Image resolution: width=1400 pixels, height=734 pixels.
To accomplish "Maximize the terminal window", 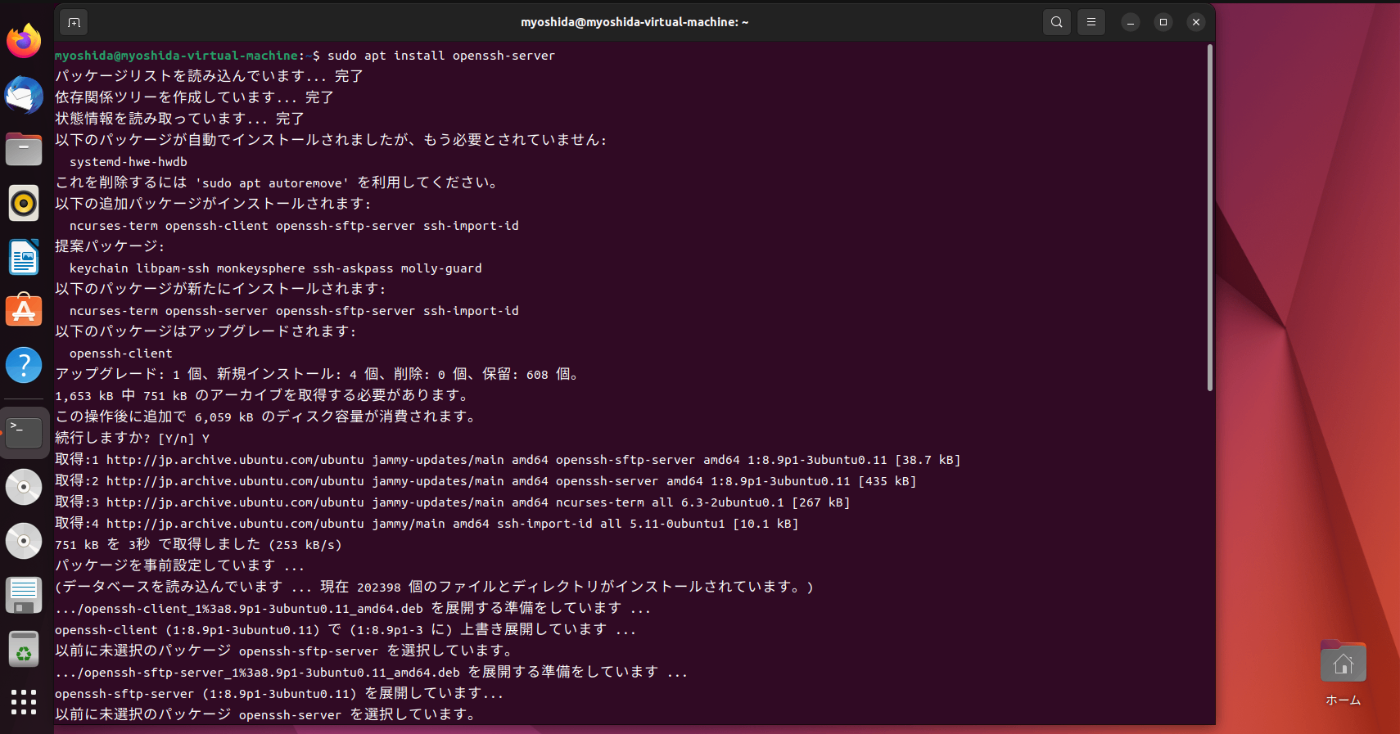I will (x=1163, y=21).
